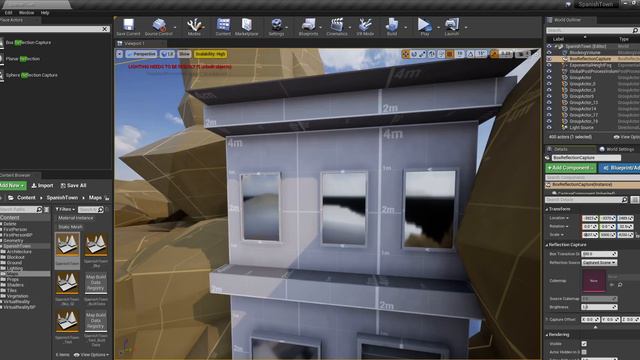The height and width of the screenshot is (360, 640).
Task: Click the Details property matrix grid icon
Action: click(635, 200)
